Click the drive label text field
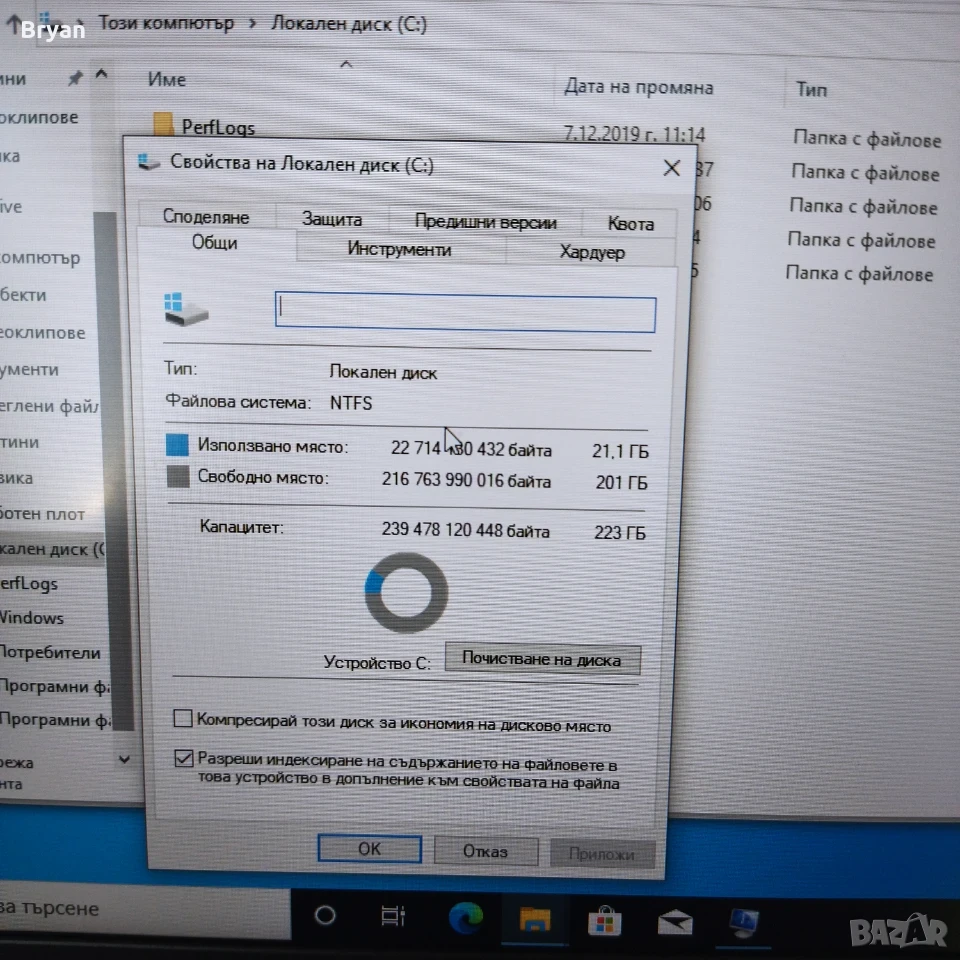960x960 pixels. point(465,313)
